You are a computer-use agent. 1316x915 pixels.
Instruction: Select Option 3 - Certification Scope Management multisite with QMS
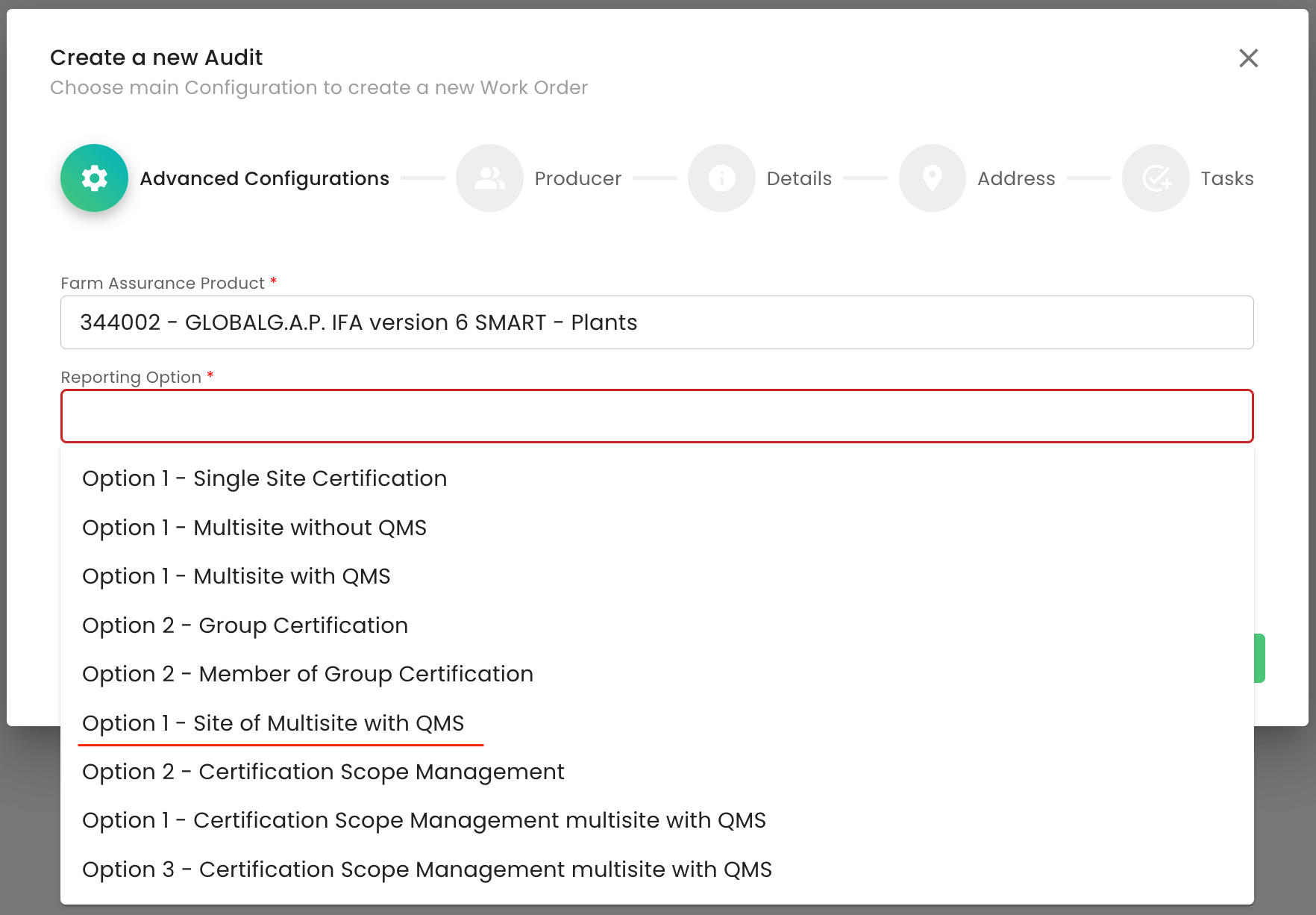[x=657, y=869]
